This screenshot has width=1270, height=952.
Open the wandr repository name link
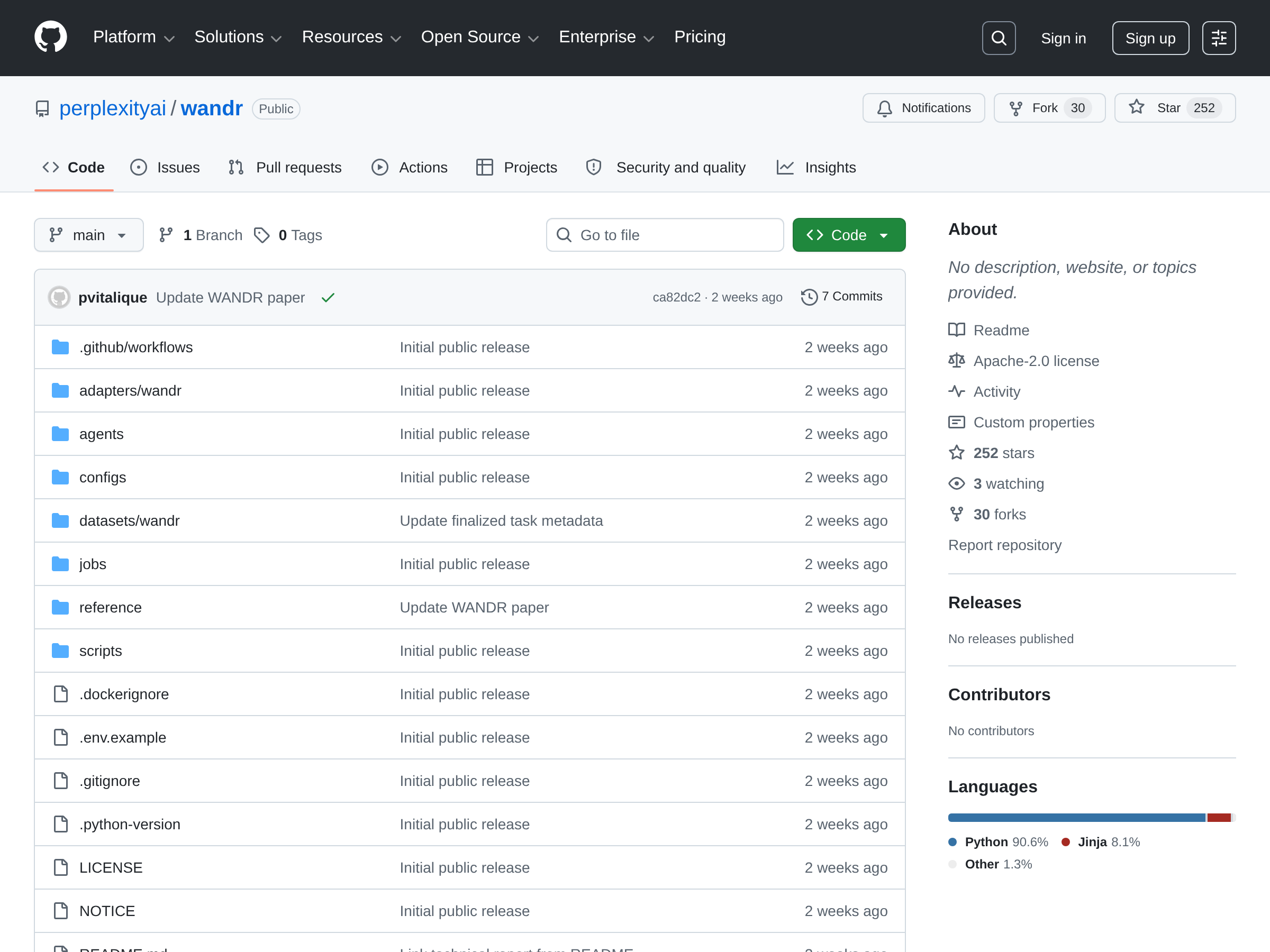(212, 108)
